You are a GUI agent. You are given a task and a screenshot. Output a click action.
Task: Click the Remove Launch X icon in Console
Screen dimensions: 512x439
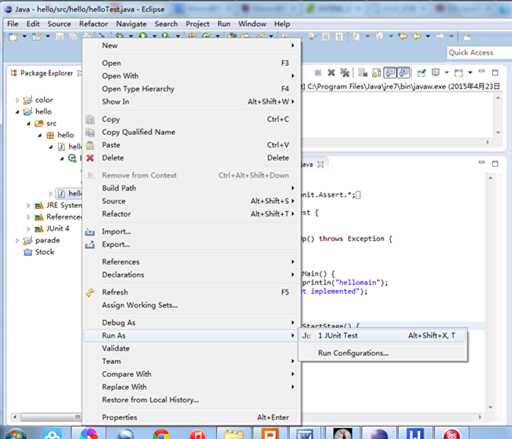[x=331, y=72]
